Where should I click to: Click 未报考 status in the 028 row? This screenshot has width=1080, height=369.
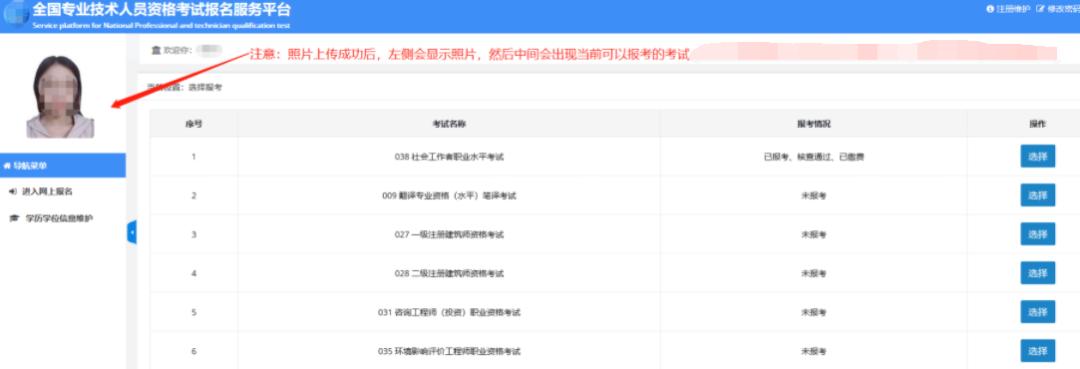tap(813, 273)
